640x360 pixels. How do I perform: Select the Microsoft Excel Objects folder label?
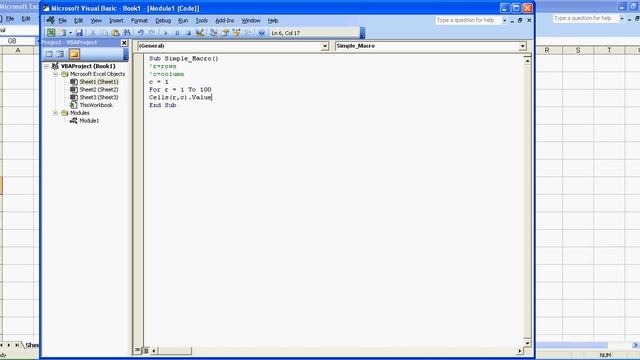pyautogui.click(x=97, y=74)
